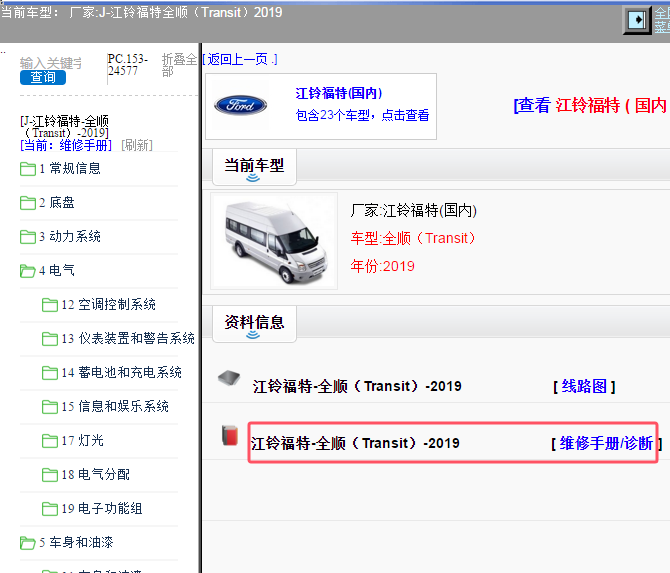The height and width of the screenshot is (573, 670).
Task: Open 15 信息和娱乐系统 tree item
Action: [115, 406]
